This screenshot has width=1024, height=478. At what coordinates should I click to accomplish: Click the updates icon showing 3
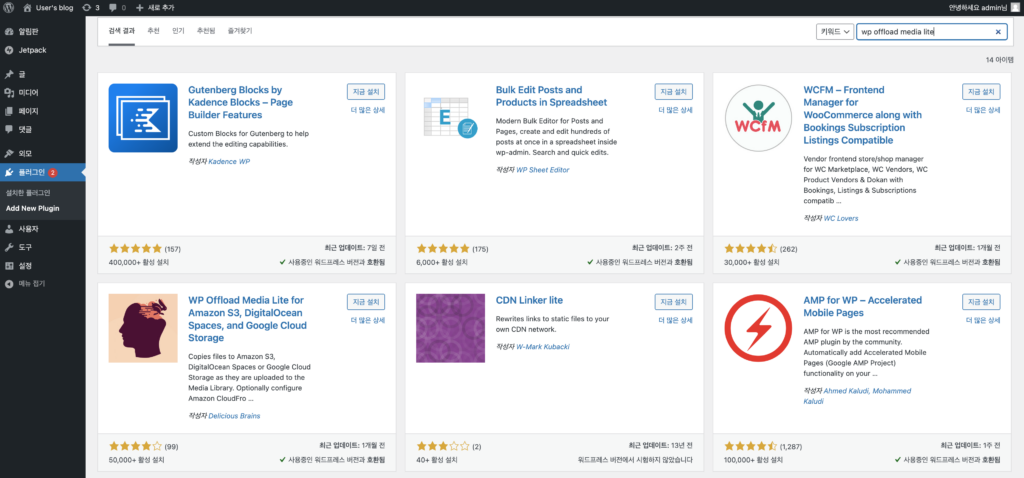coord(87,8)
